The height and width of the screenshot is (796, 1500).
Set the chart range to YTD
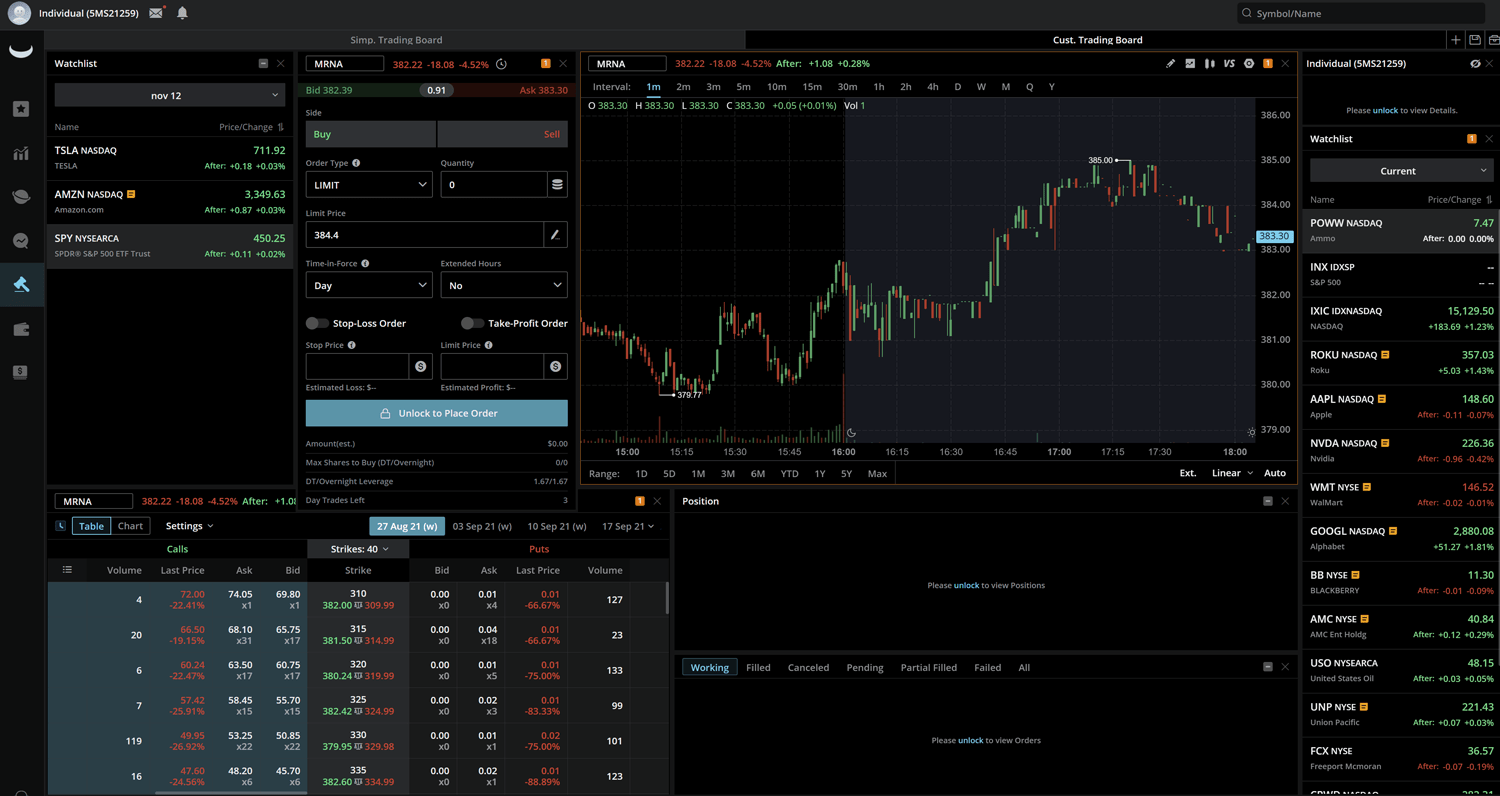(x=789, y=473)
